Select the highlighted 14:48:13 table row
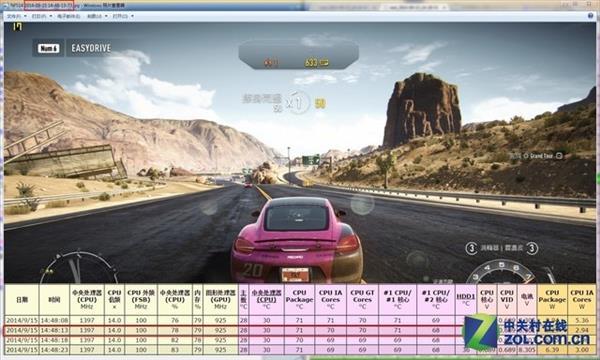 (x=233, y=330)
